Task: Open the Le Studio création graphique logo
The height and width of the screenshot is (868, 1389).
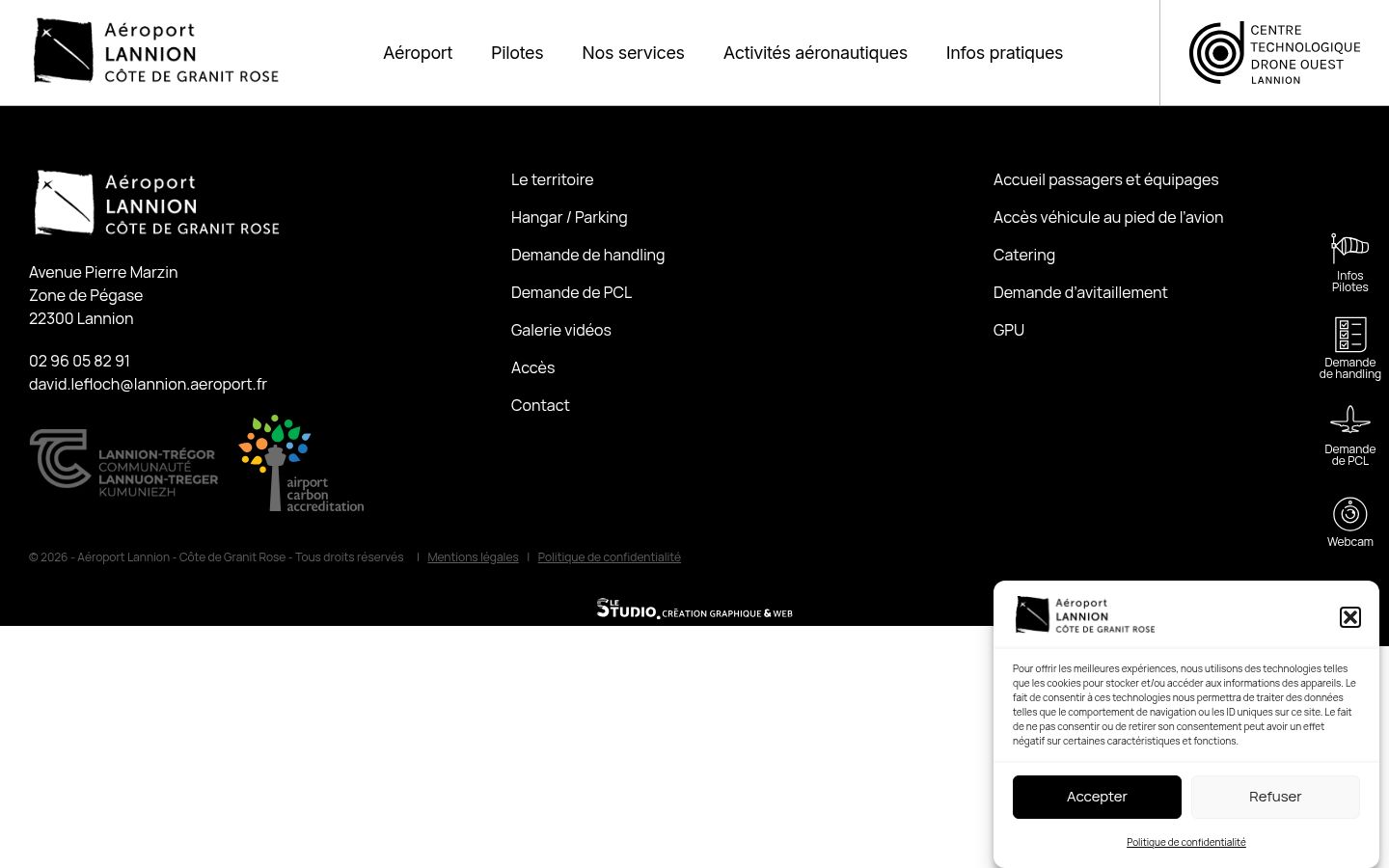Action: point(694,609)
